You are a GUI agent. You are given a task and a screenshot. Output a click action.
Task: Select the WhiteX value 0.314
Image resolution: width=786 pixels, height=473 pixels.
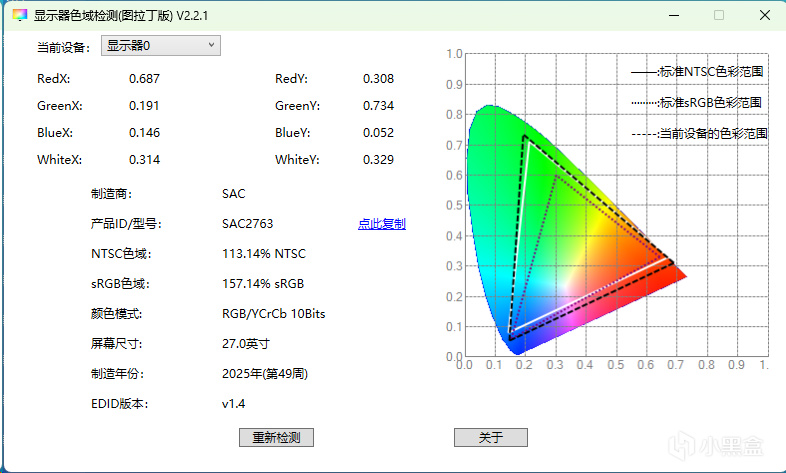144,160
